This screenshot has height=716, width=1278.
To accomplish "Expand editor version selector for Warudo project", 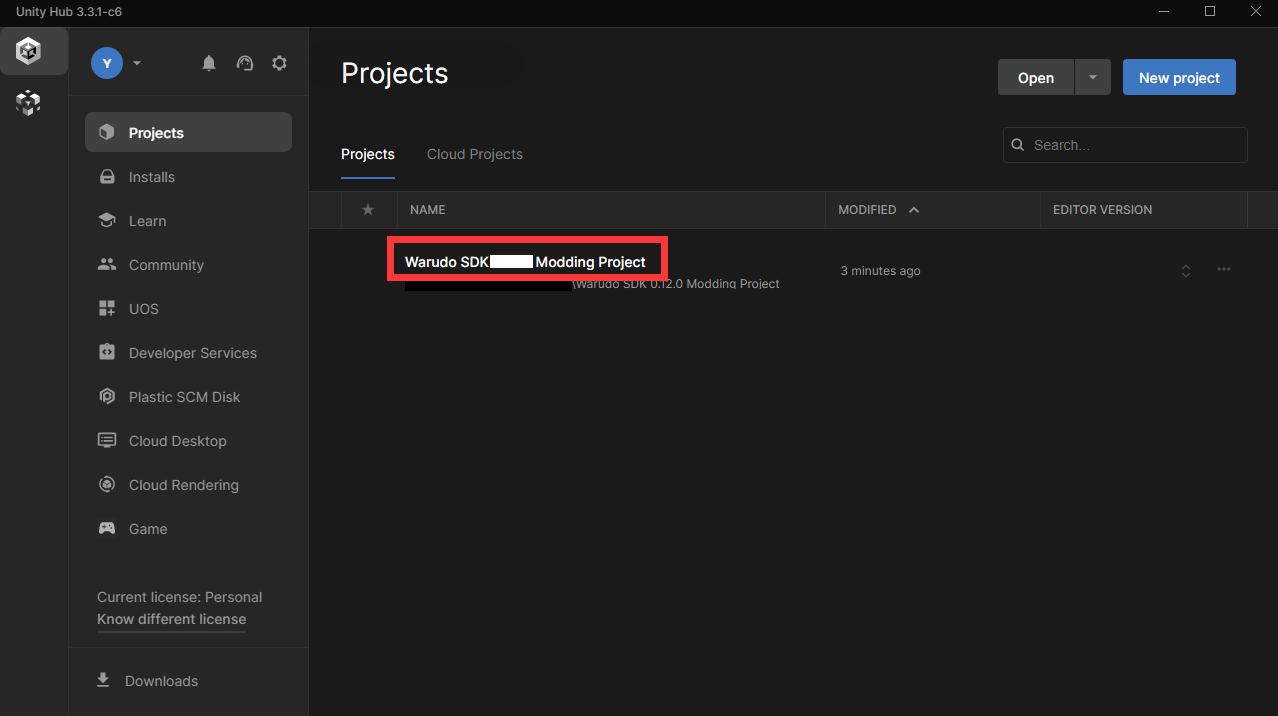I will pyautogui.click(x=1186, y=271).
